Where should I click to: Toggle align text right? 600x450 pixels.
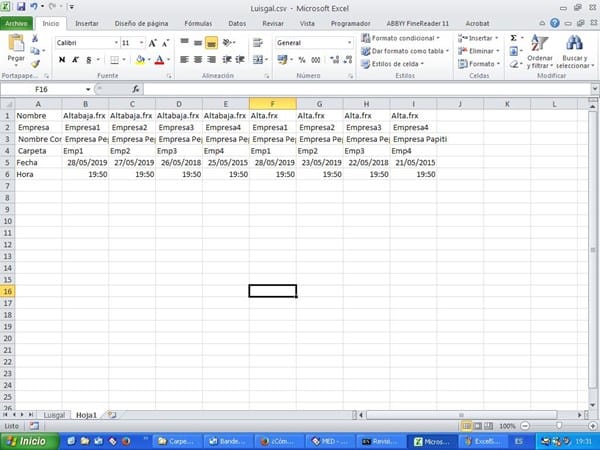pyautogui.click(x=211, y=60)
